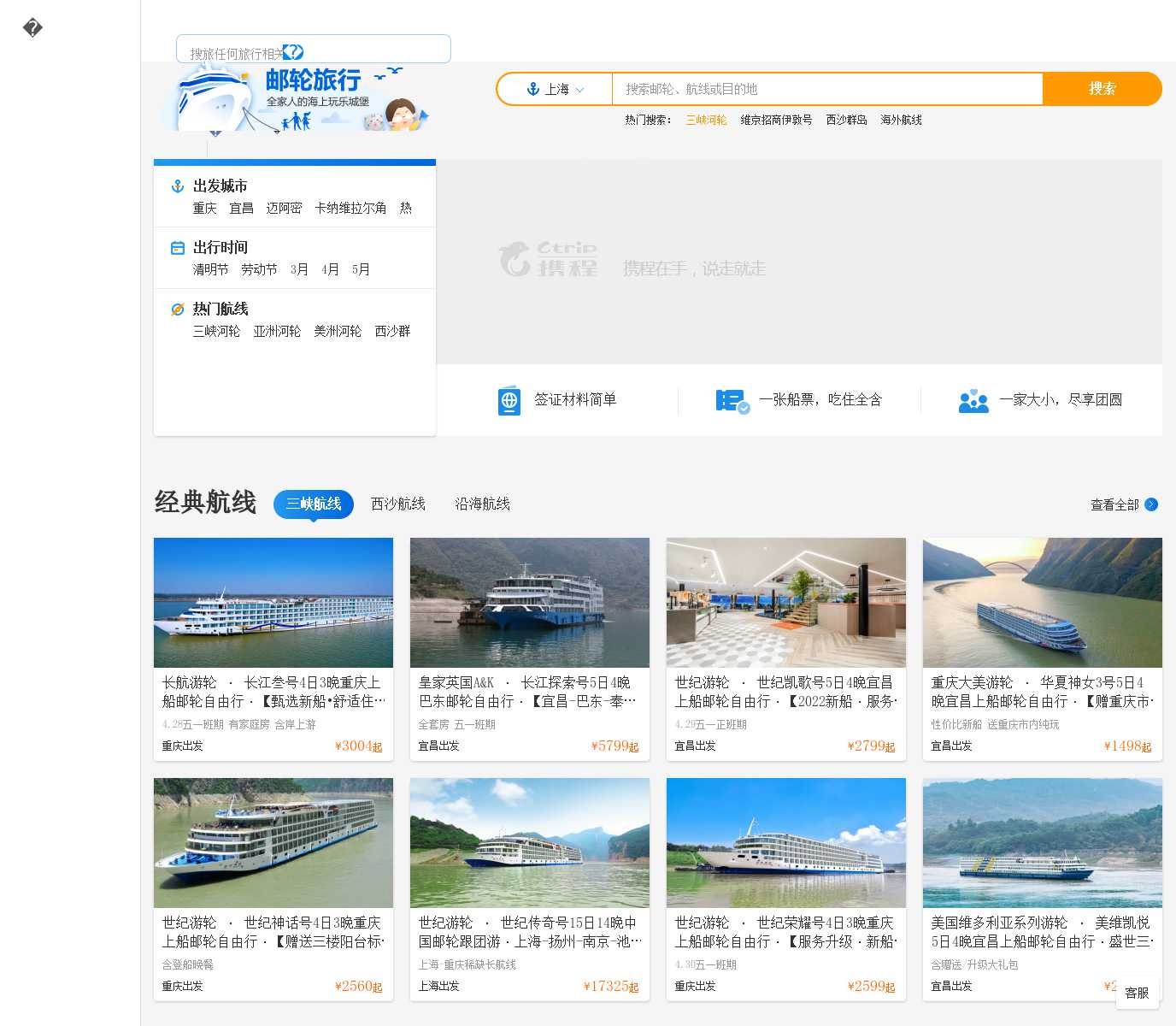
Task: Click the 西沙群岛 hot search link
Action: coord(846,121)
